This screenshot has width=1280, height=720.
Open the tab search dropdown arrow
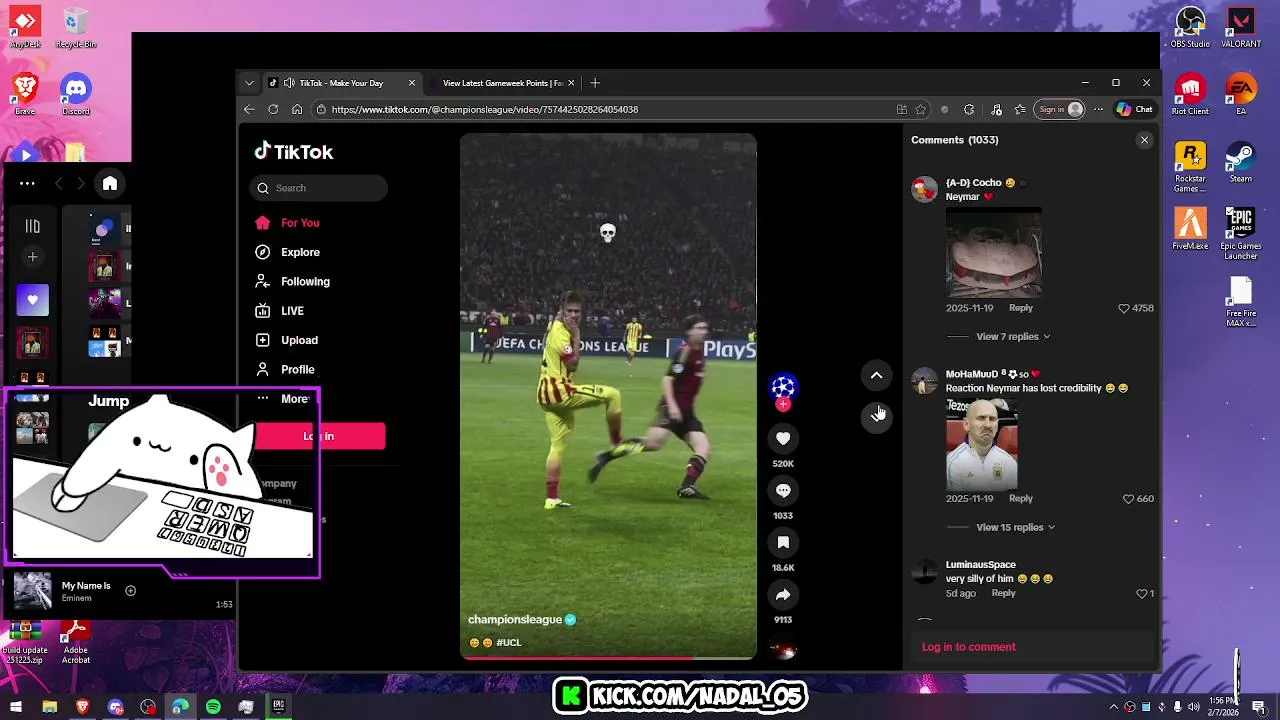[x=247, y=83]
